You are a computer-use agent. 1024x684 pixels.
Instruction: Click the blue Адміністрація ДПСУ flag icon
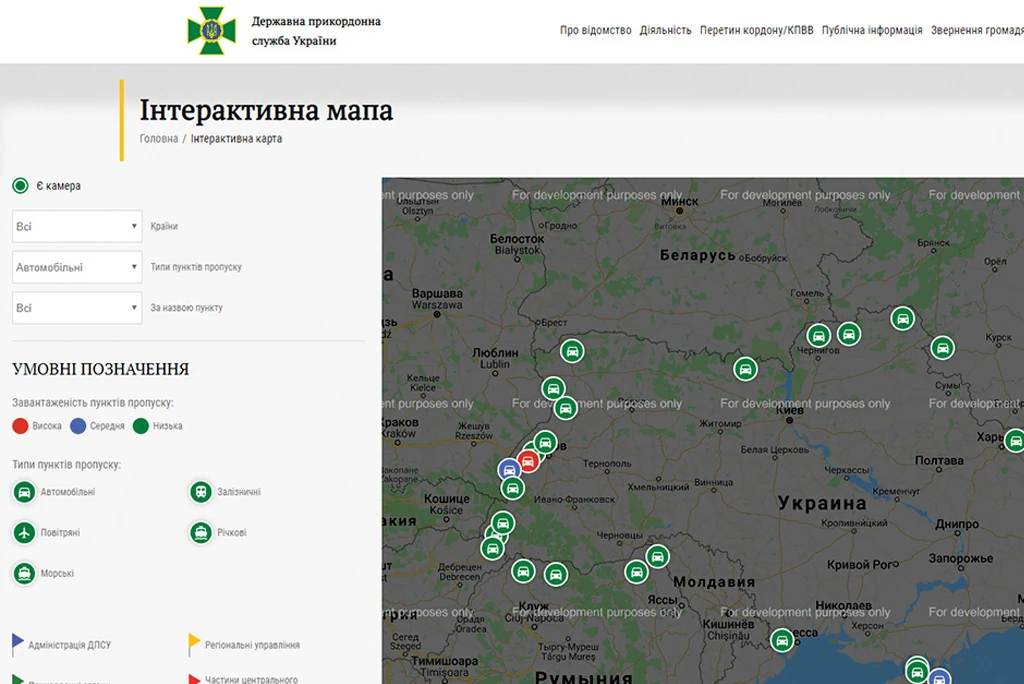click(17, 645)
